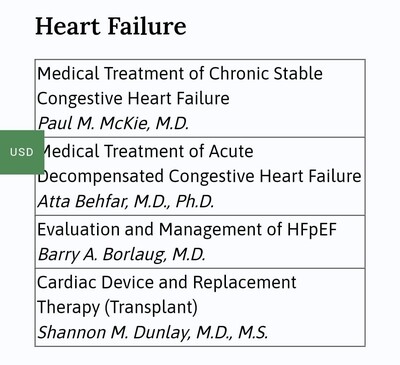Viewport: 400px width, 365px height.
Task: Click the word Replacement in last row
Action: click(x=244, y=282)
